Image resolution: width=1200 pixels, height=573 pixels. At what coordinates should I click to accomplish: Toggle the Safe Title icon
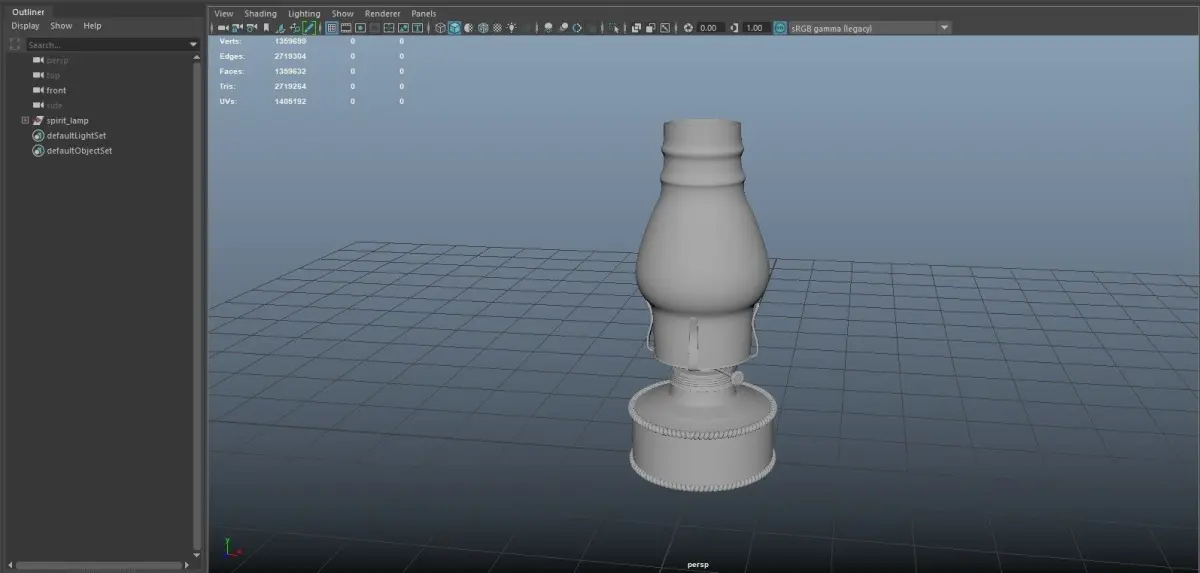click(x=417, y=28)
